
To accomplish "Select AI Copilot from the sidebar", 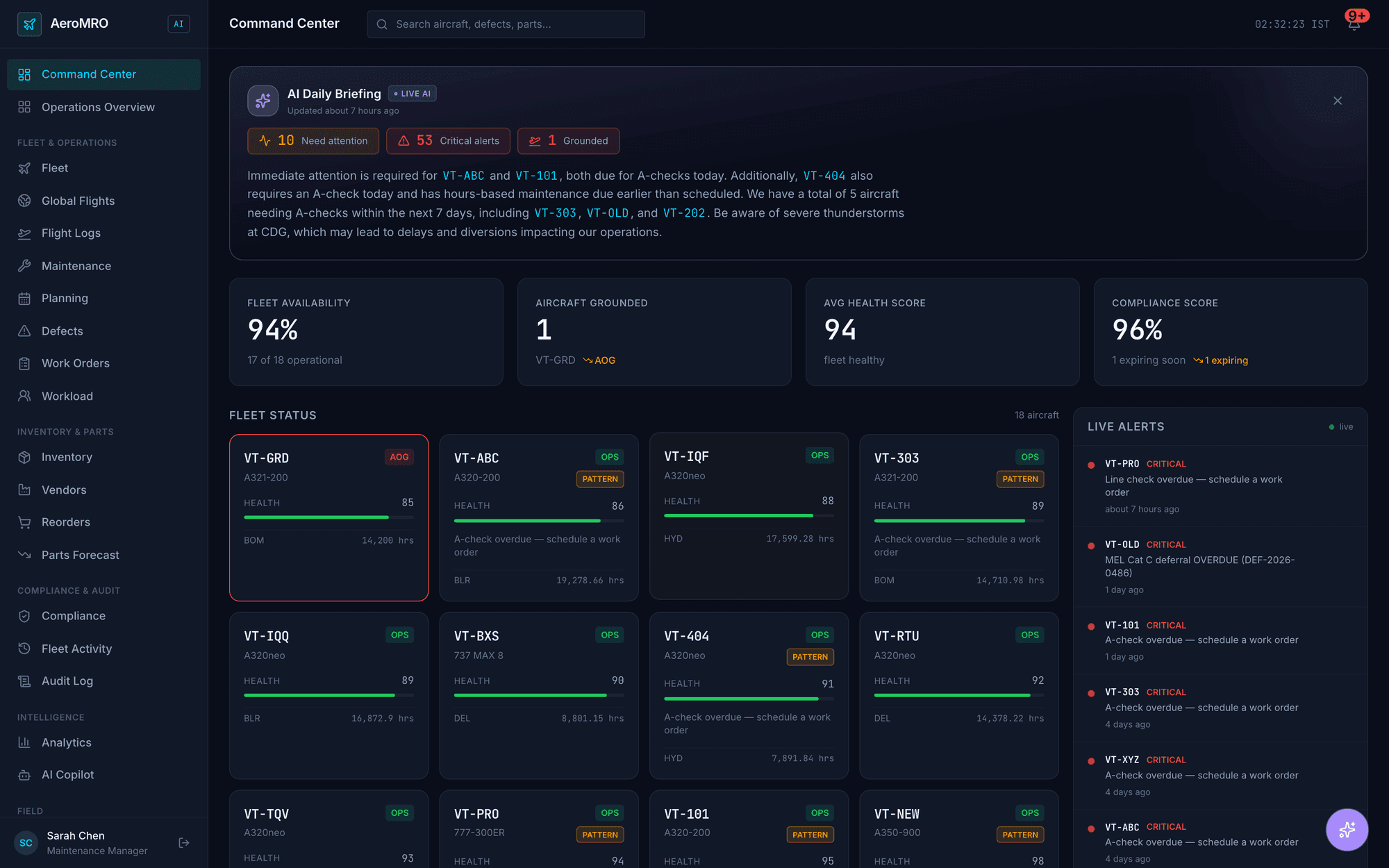I will coord(104,775).
